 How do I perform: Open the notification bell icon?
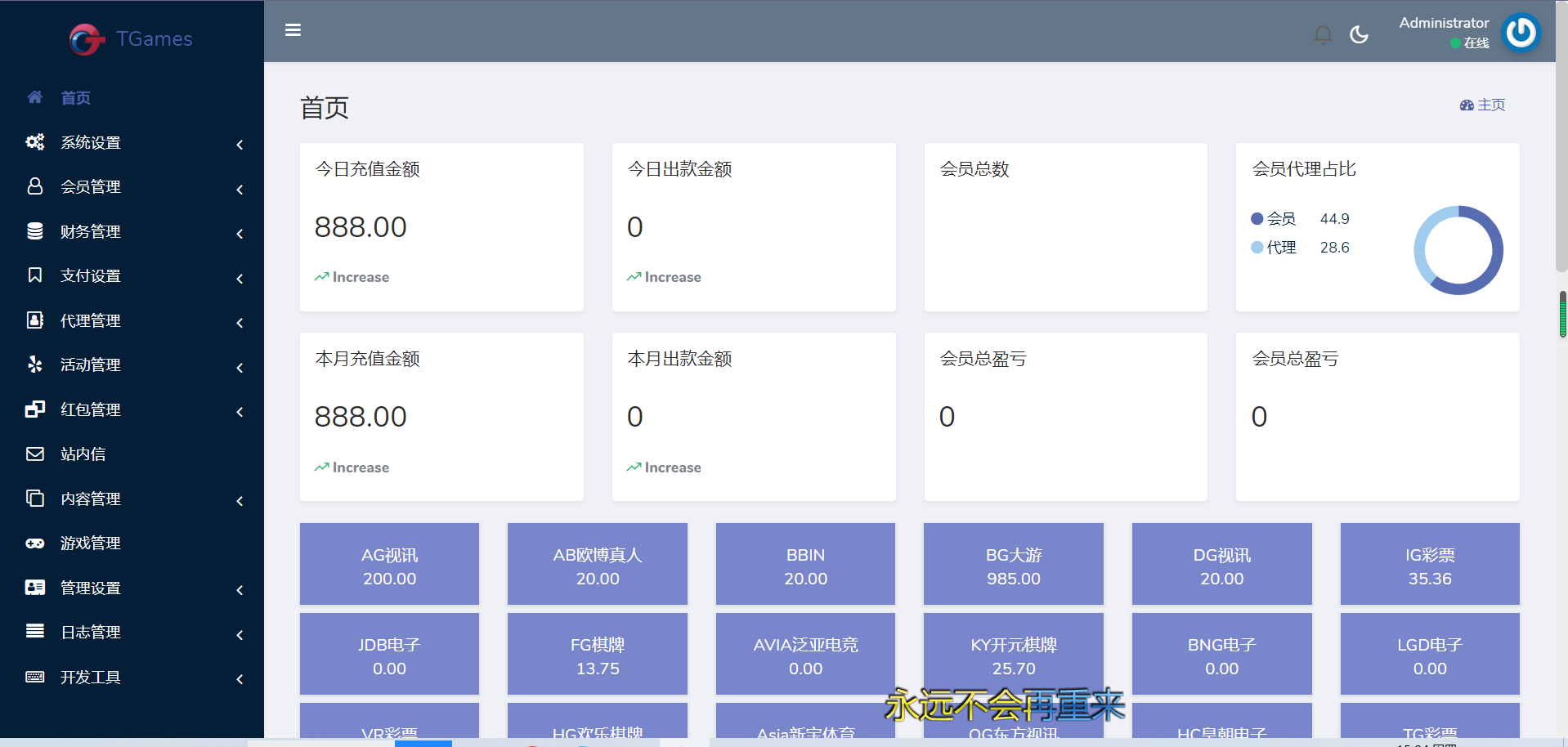1322,34
